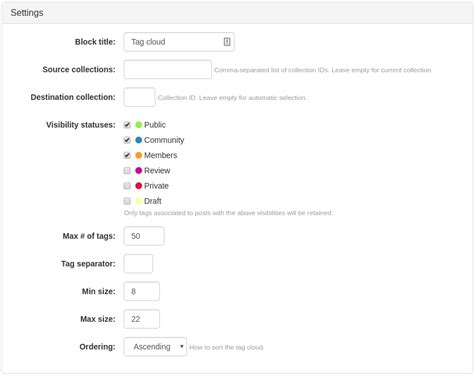Click the Community label text
474x376 pixels.
point(164,140)
